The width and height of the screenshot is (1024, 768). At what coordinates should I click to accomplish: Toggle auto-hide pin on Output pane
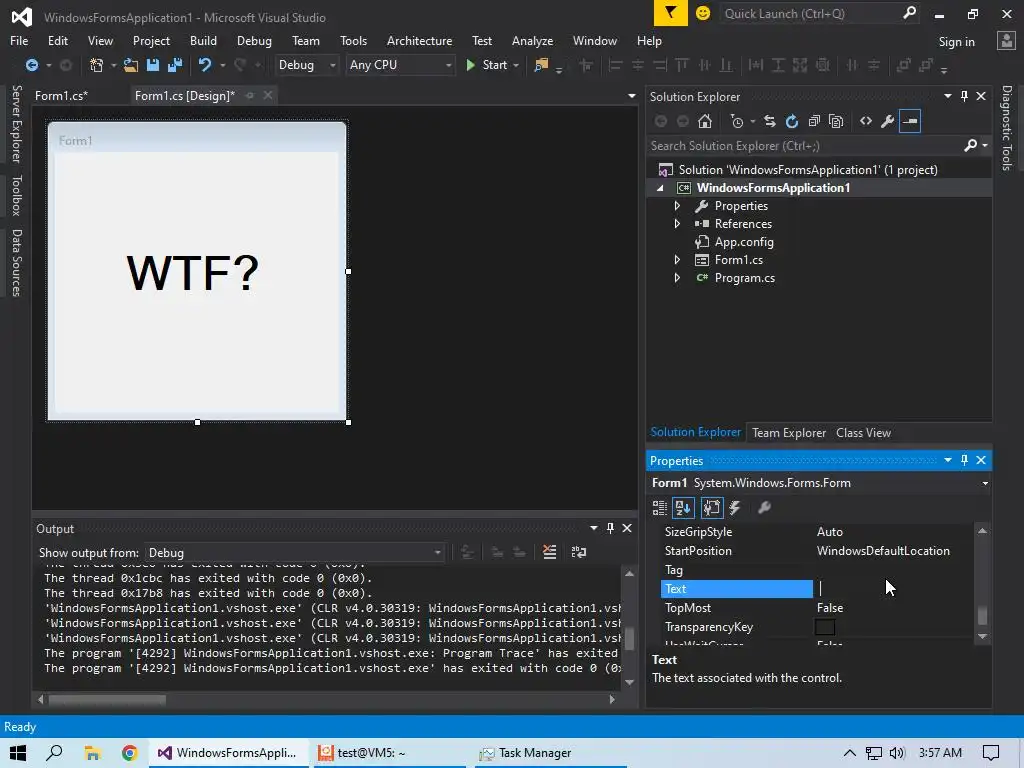pyautogui.click(x=610, y=528)
